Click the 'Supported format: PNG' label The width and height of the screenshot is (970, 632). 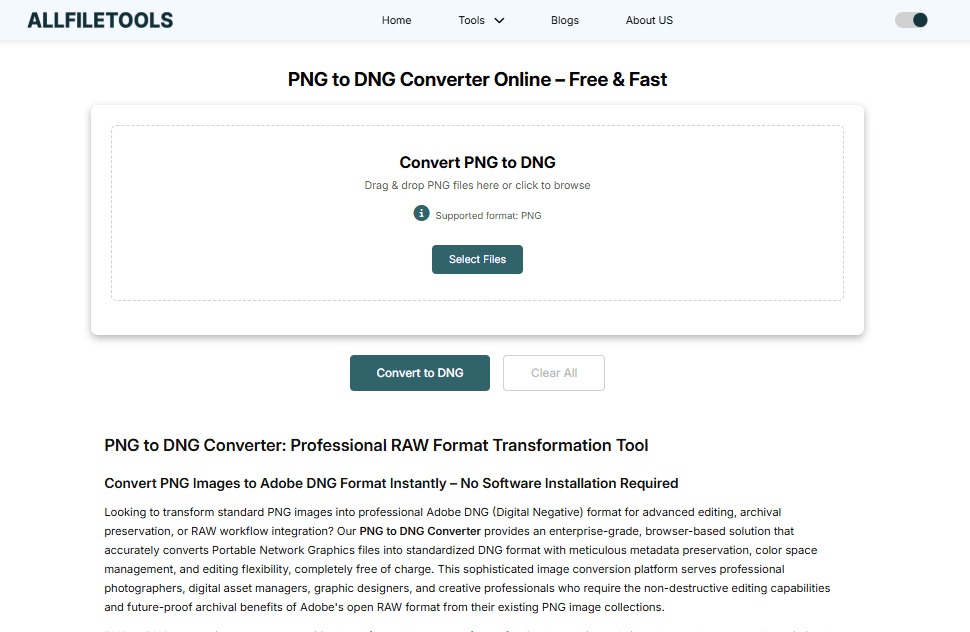click(488, 215)
